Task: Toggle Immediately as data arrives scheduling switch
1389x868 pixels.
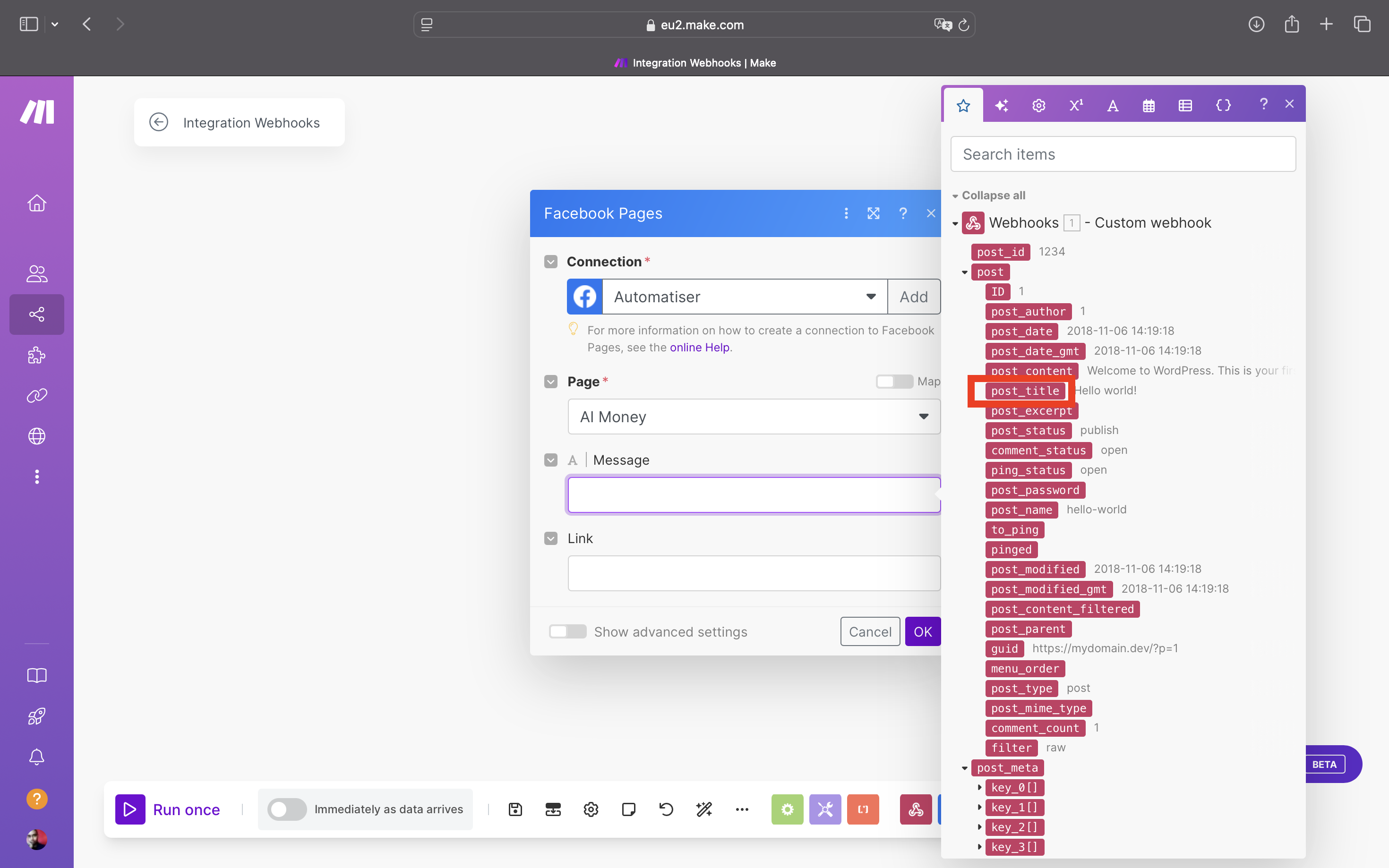Action: click(287, 809)
